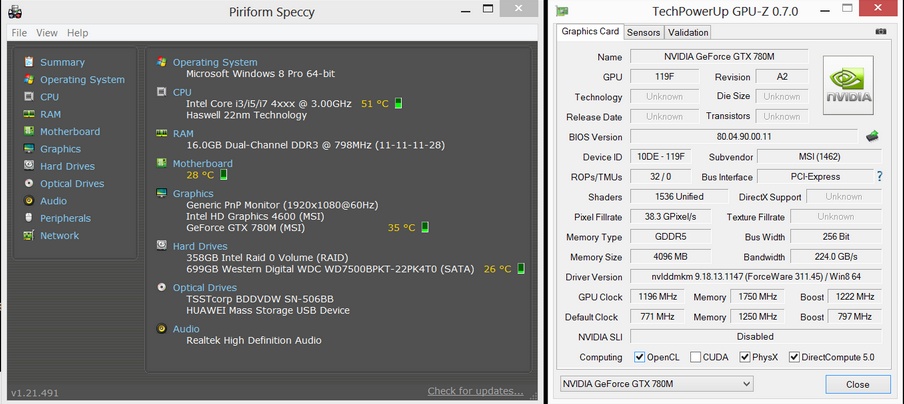The image size is (904, 404).
Task: Click the GPU Name field in GPU-Z
Action: pyautogui.click(x=719, y=56)
